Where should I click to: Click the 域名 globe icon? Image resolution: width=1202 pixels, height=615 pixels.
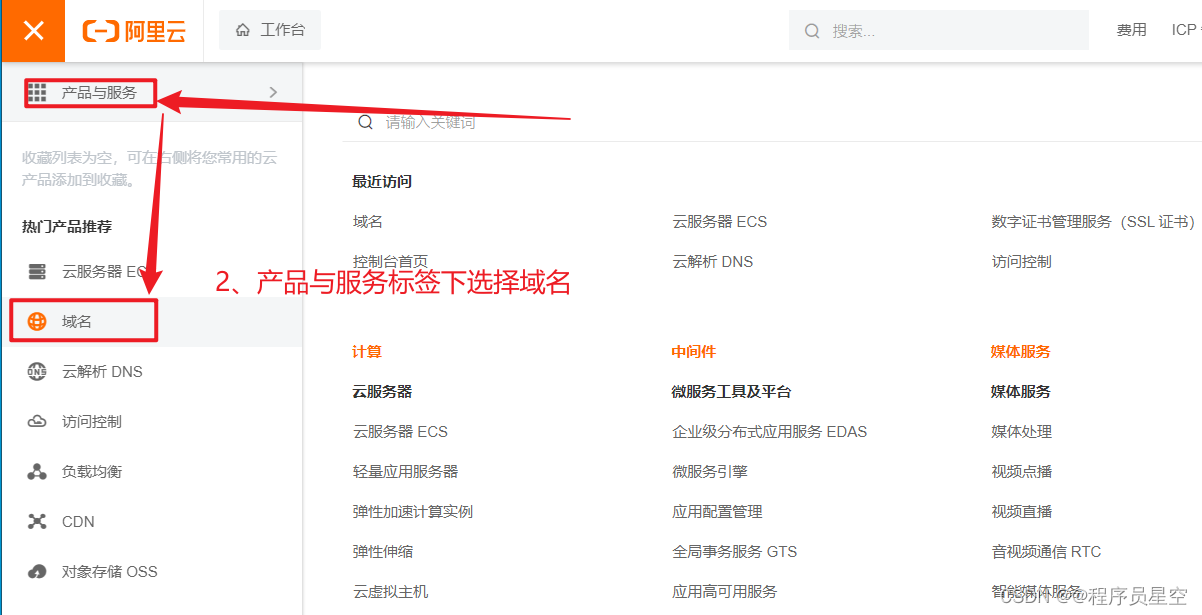[x=37, y=321]
